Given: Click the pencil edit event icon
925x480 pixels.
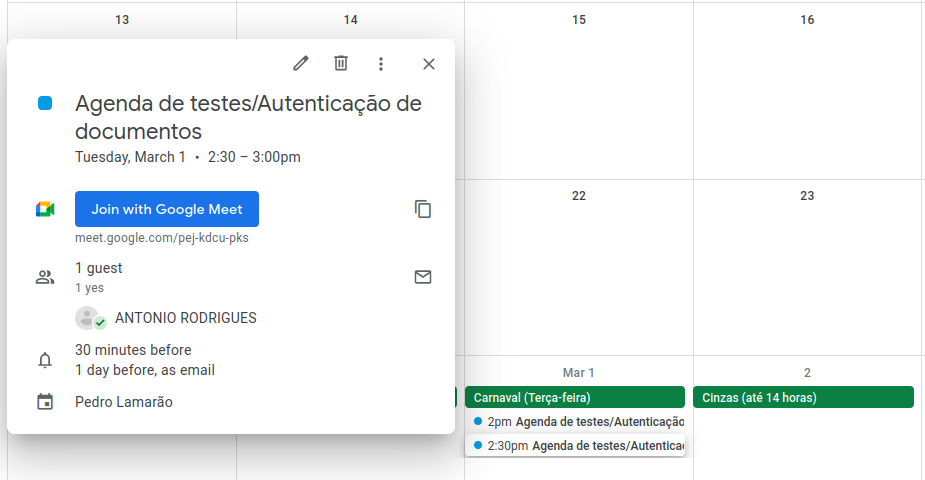Looking at the screenshot, I should (301, 64).
